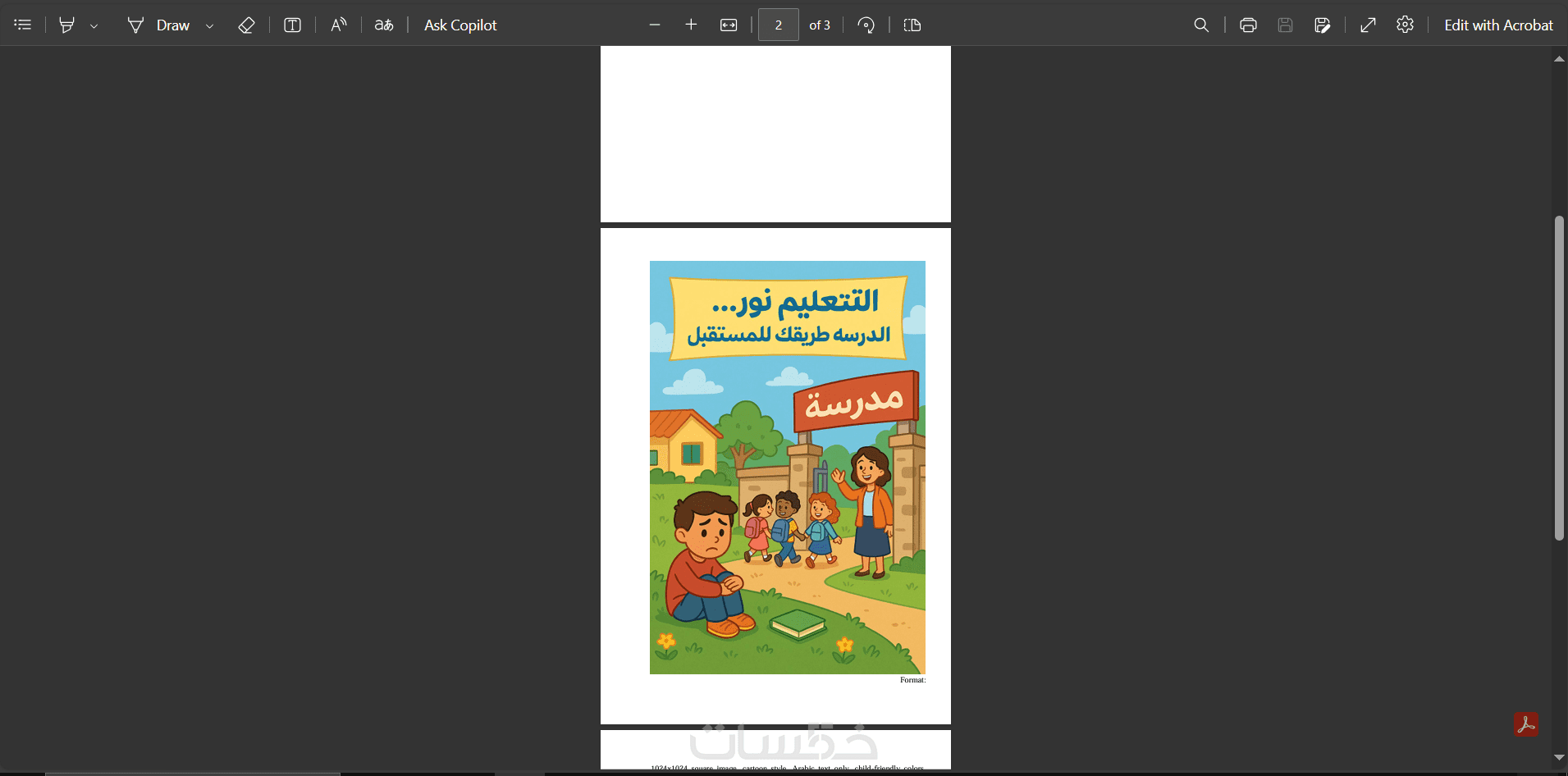Edit the page number field
This screenshot has width=1568, height=776.
click(x=779, y=25)
